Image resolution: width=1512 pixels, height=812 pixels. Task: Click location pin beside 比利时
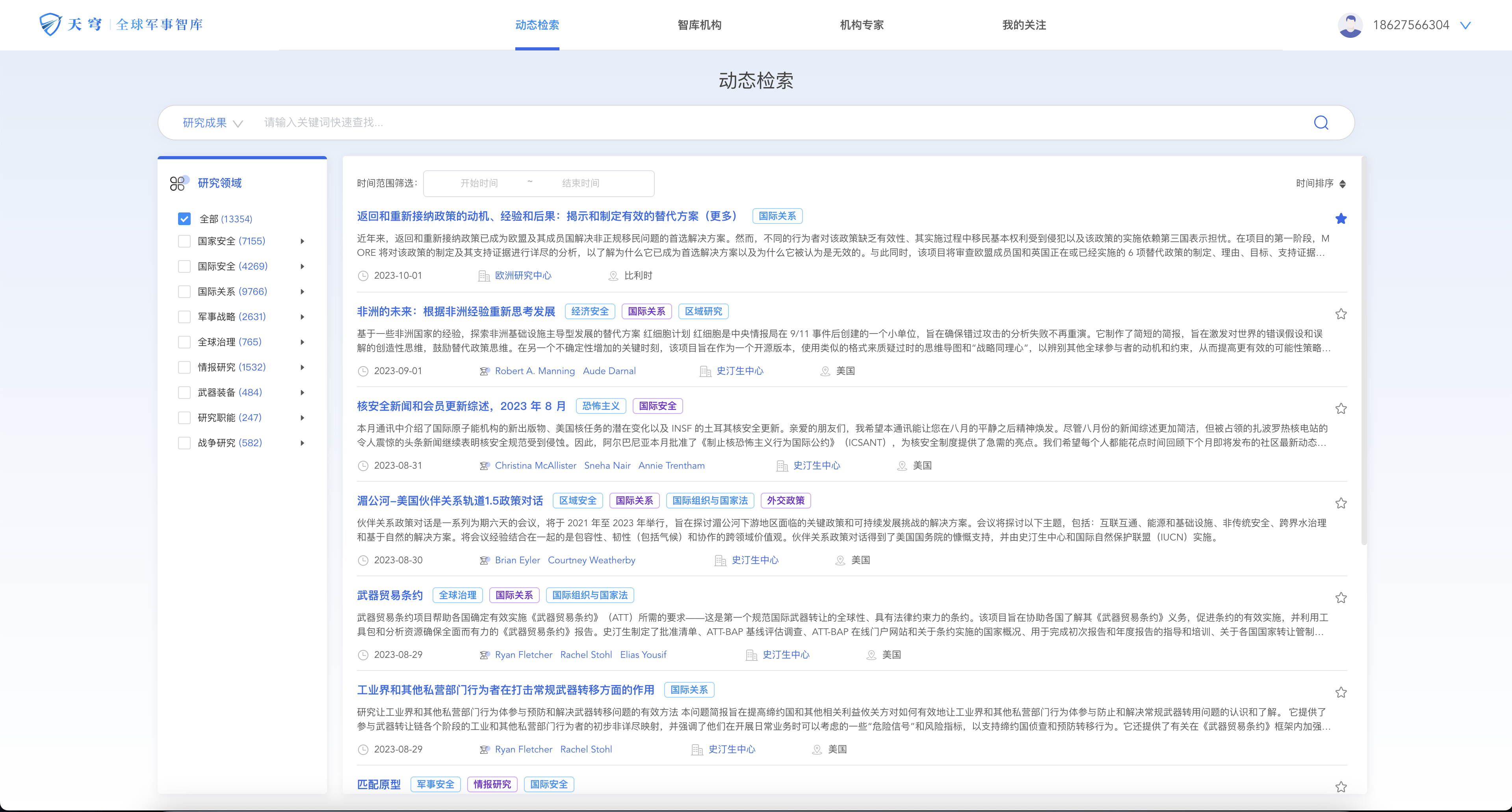(x=613, y=276)
